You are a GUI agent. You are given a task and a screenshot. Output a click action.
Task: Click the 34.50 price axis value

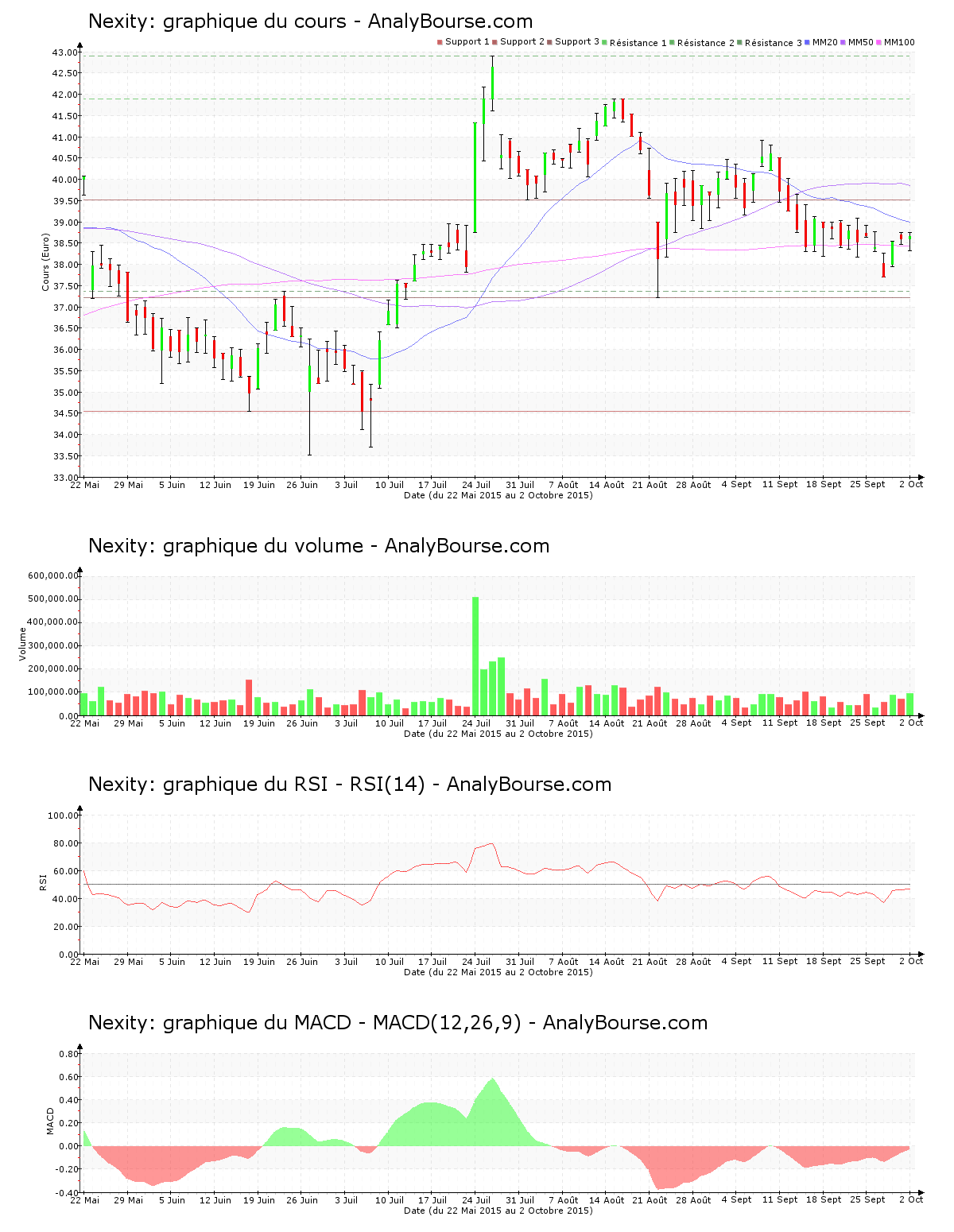coord(65,413)
